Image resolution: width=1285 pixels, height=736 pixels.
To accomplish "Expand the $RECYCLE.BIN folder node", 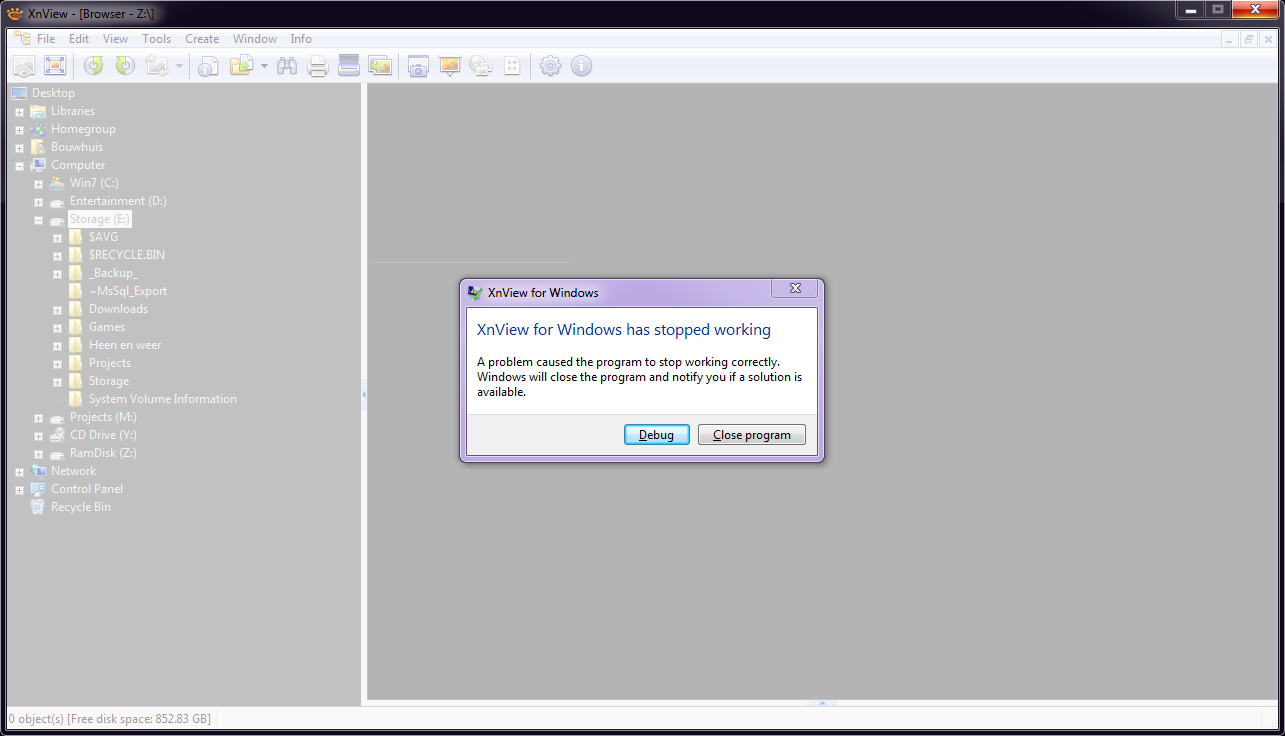I will [x=57, y=256].
